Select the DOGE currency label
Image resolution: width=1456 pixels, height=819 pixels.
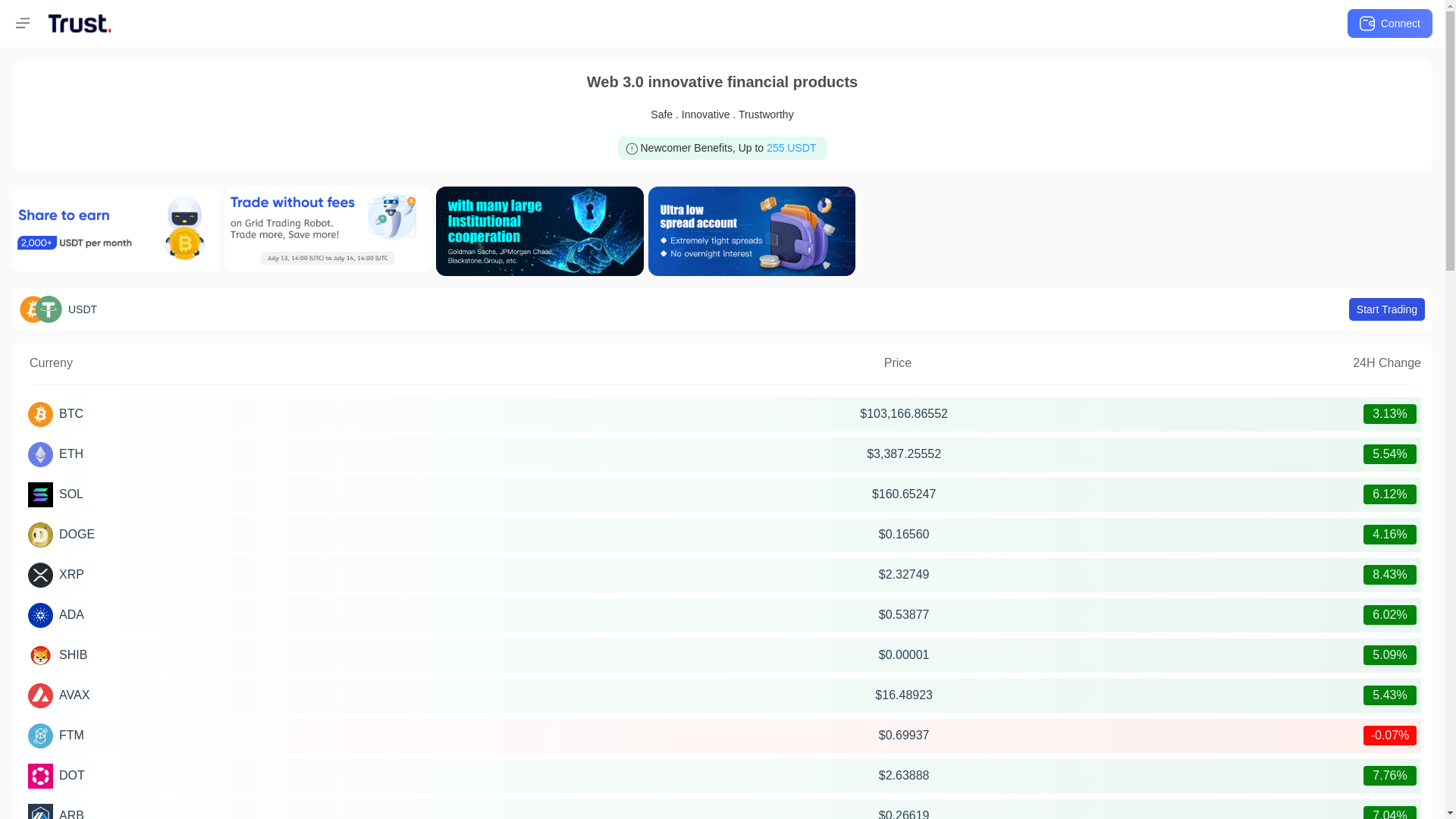tap(77, 535)
